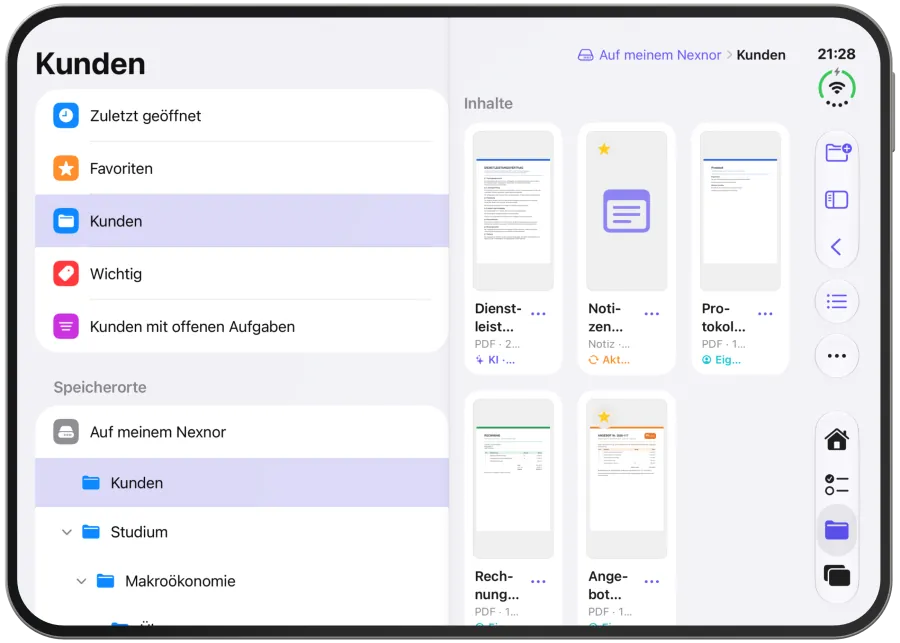Click the clock icon beside Zuletzt geöffnet
This screenshot has width=900, height=643.
66,115
